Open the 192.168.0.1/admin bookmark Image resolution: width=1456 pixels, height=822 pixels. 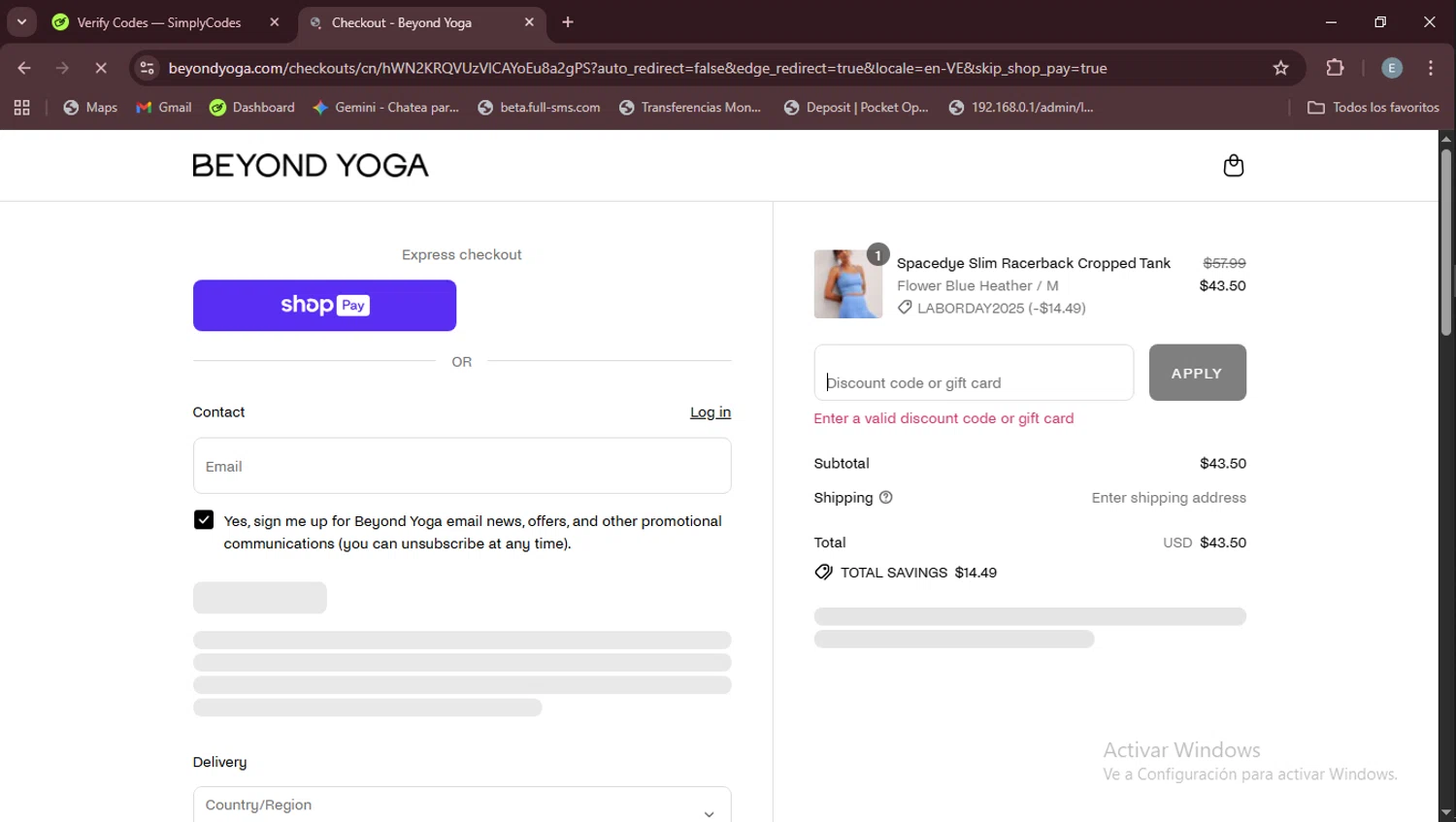[x=1021, y=108]
